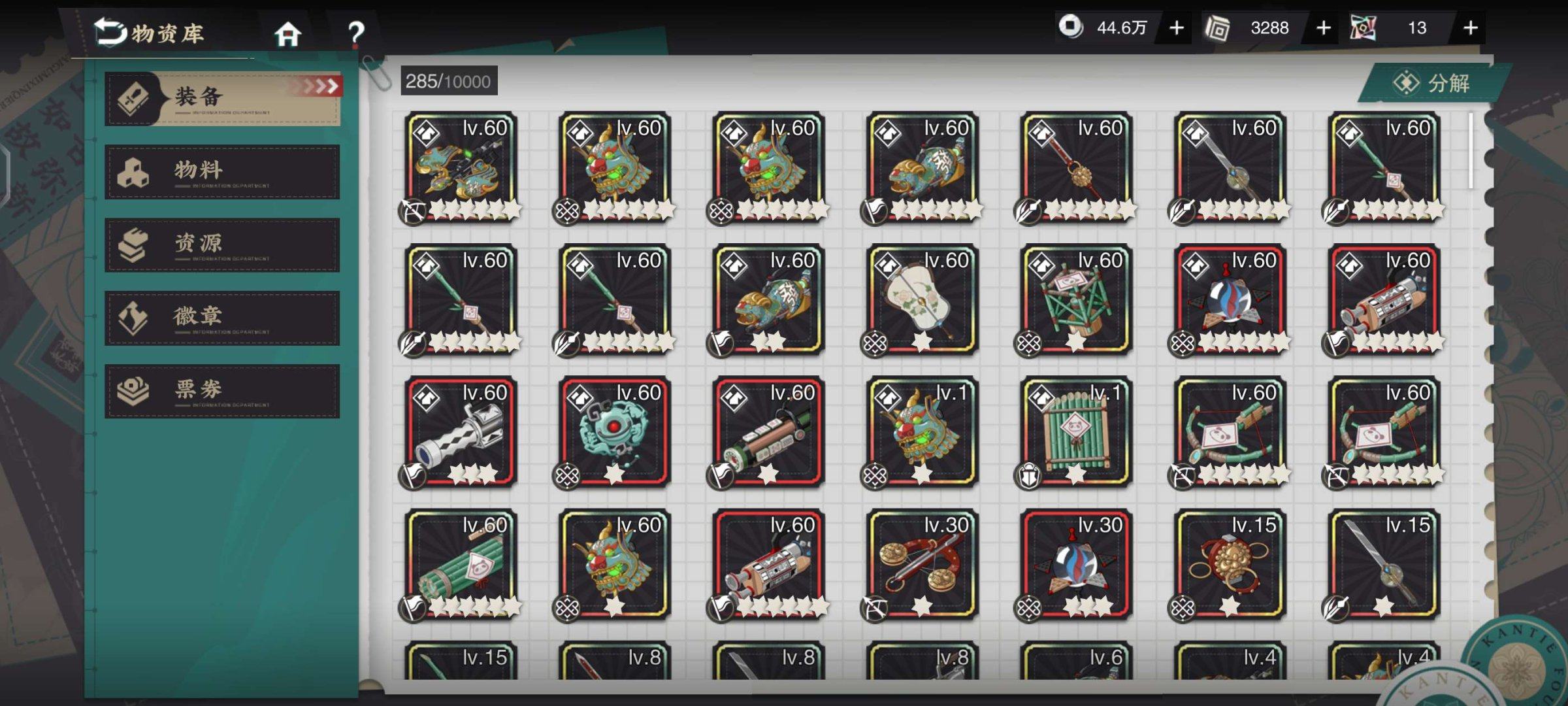Select the 装备 equipment tab
1568x706 pixels.
click(223, 98)
